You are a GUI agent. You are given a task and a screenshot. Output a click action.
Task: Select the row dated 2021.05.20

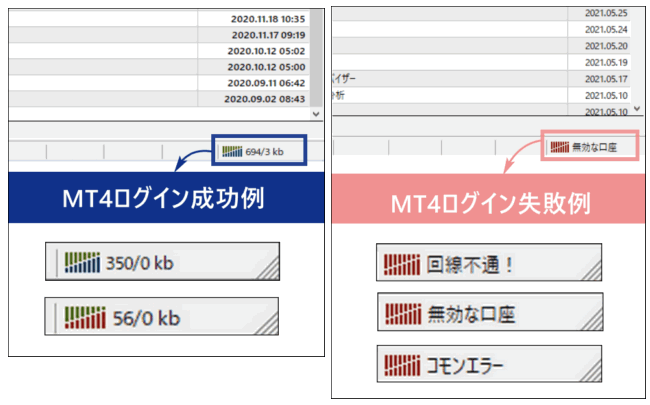click(482, 46)
